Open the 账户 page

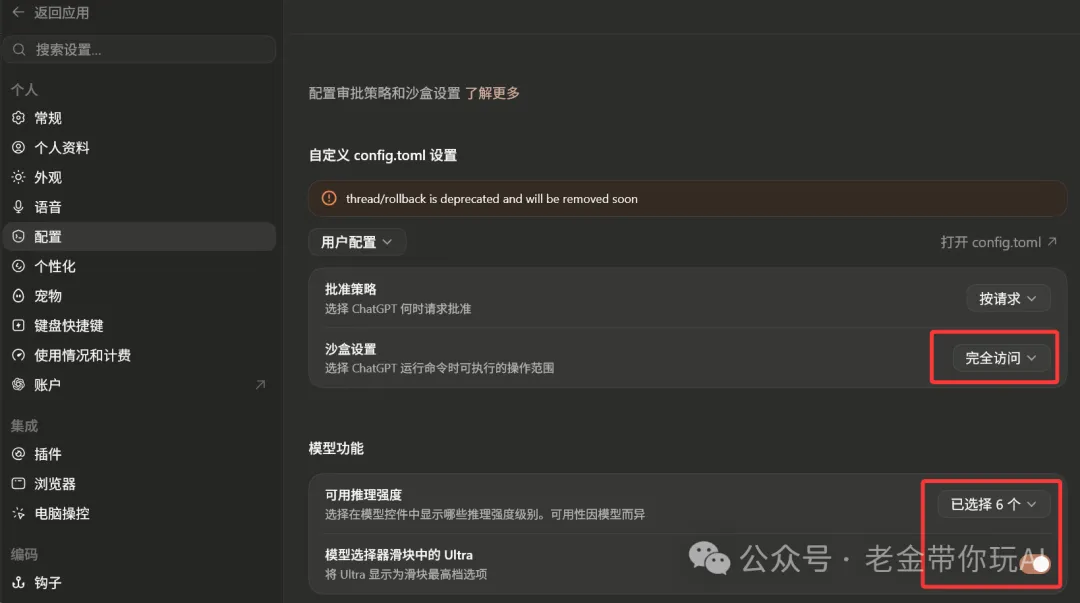click(140, 385)
